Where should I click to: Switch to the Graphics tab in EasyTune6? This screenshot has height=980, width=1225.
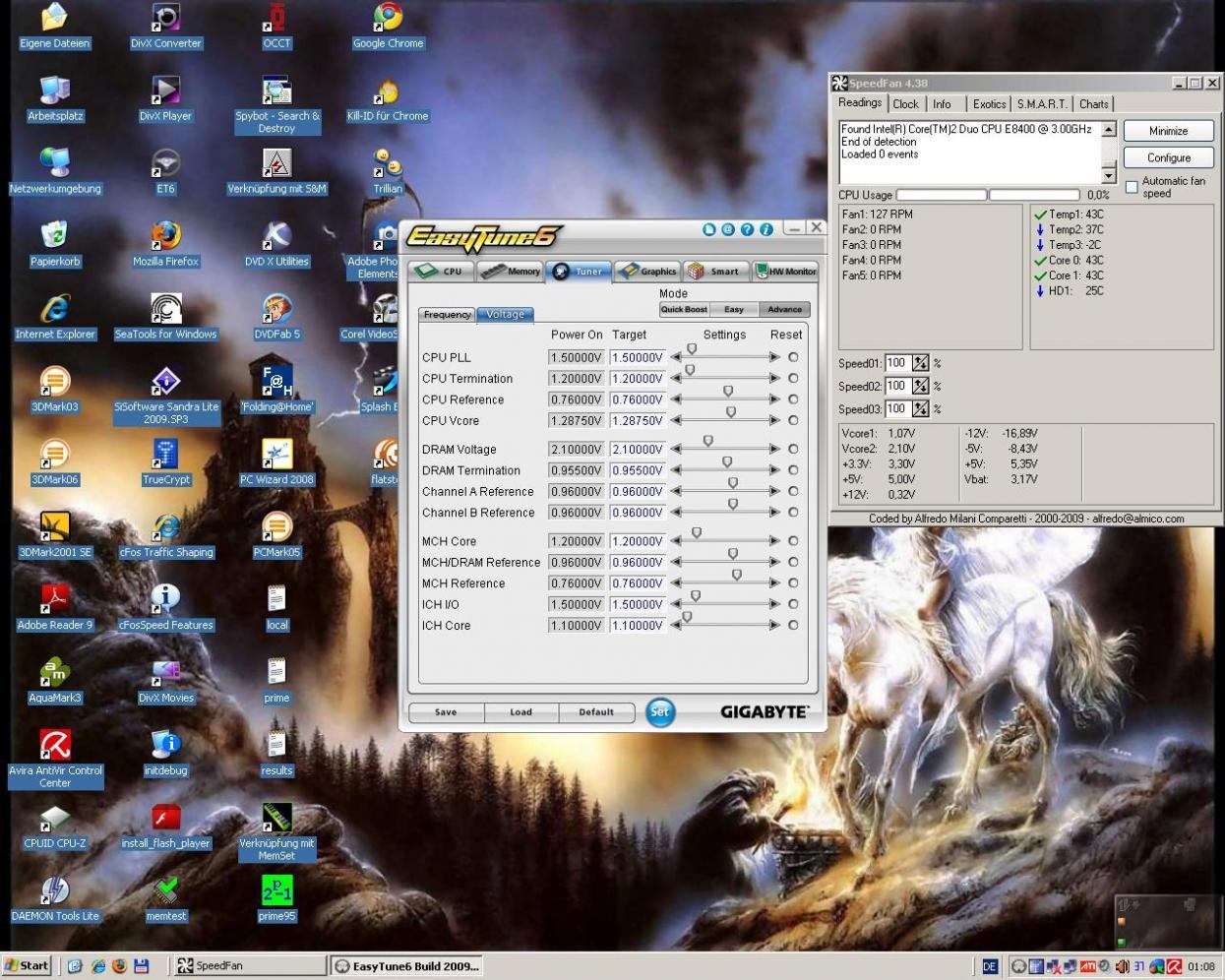(x=647, y=271)
